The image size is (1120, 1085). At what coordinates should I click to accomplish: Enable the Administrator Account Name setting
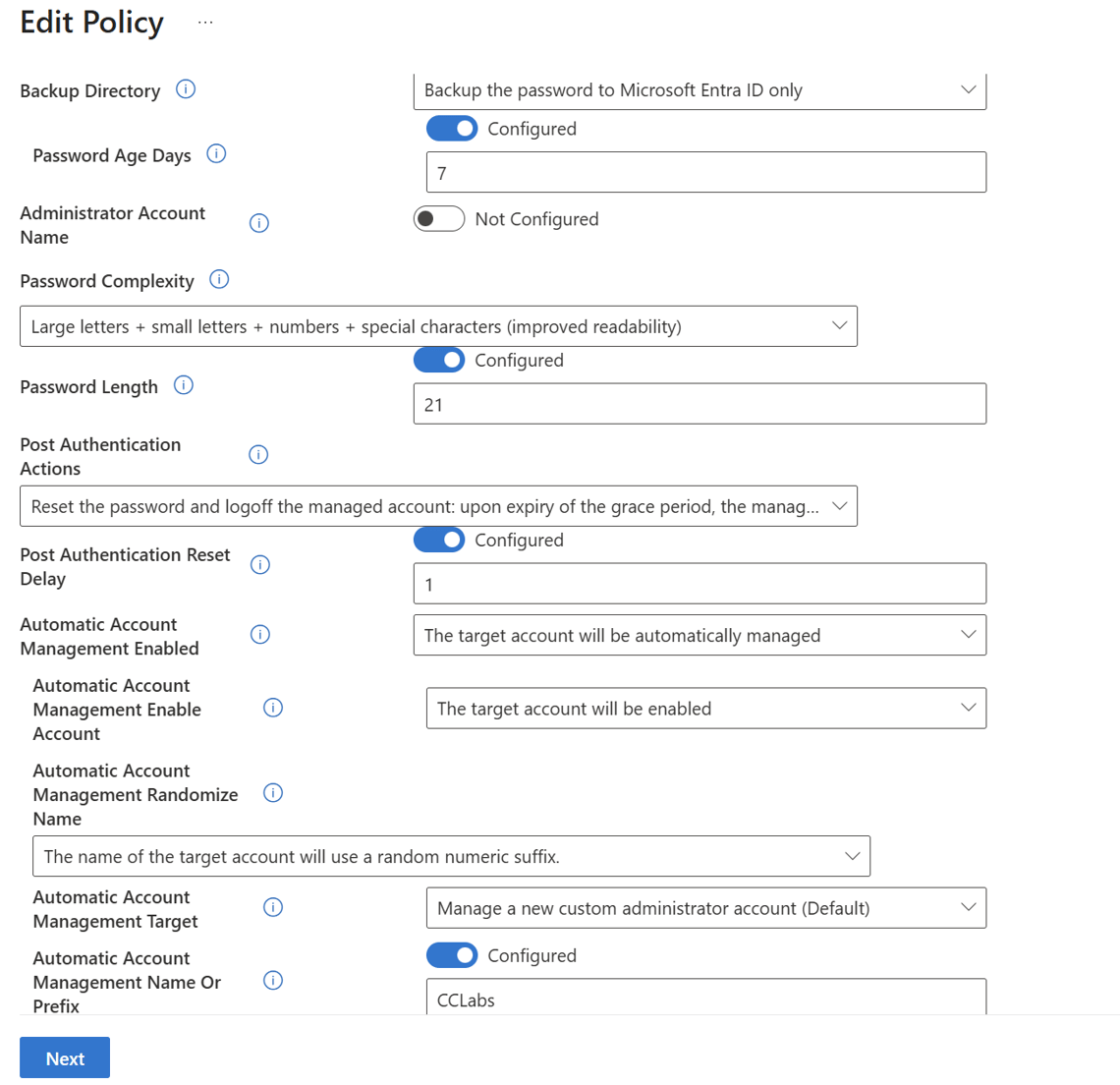click(x=438, y=218)
